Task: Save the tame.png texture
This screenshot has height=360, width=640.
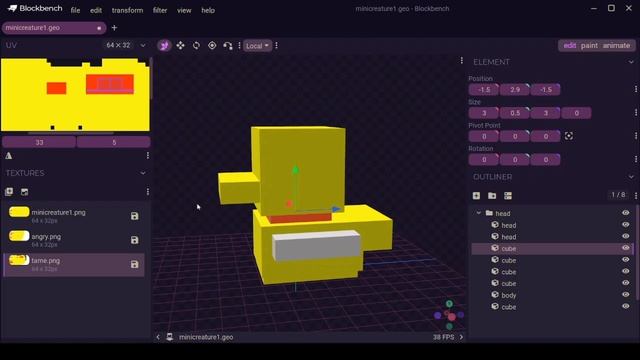Action: point(134,264)
